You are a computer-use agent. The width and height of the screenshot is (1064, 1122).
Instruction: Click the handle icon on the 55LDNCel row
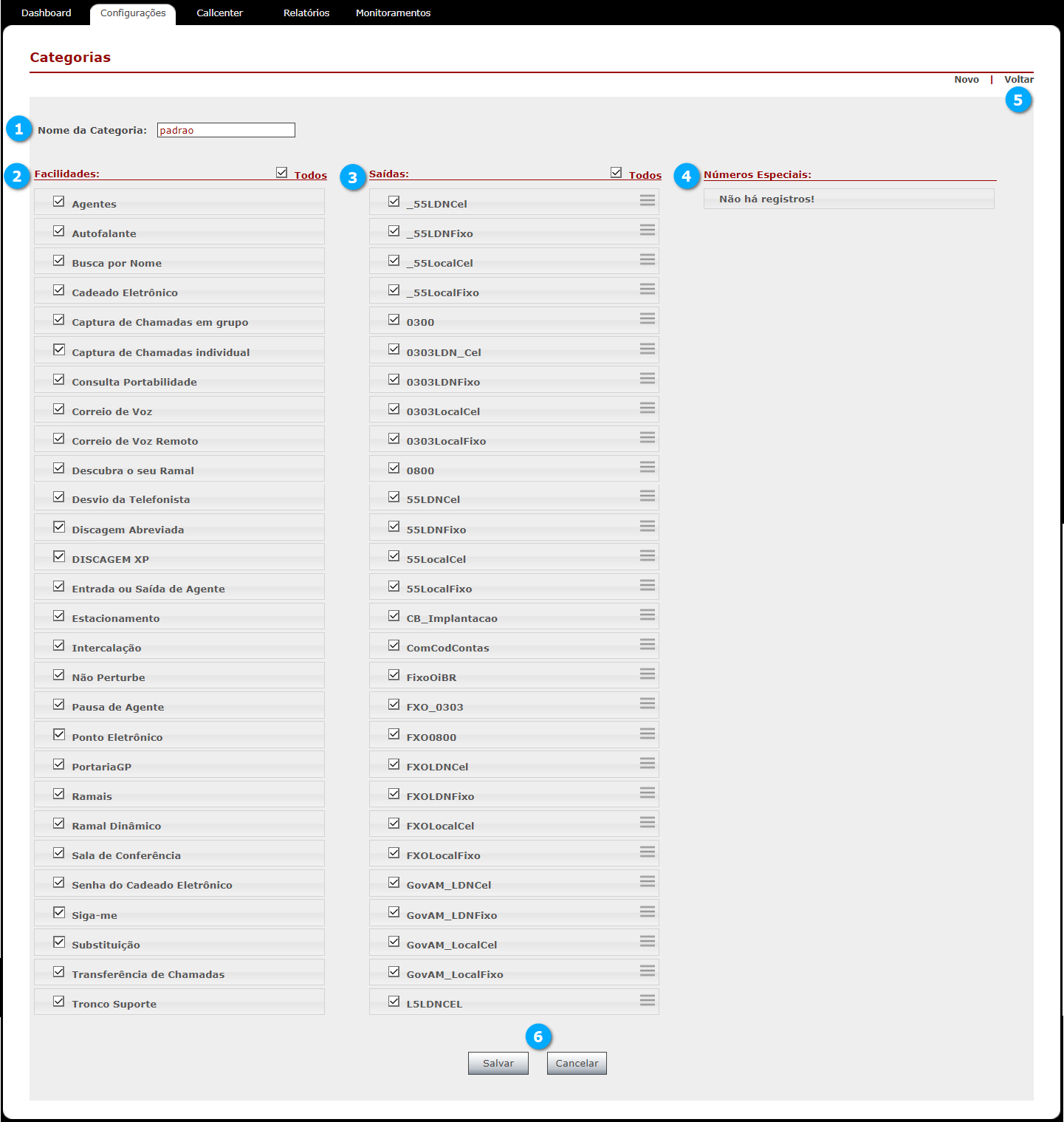pos(648,496)
